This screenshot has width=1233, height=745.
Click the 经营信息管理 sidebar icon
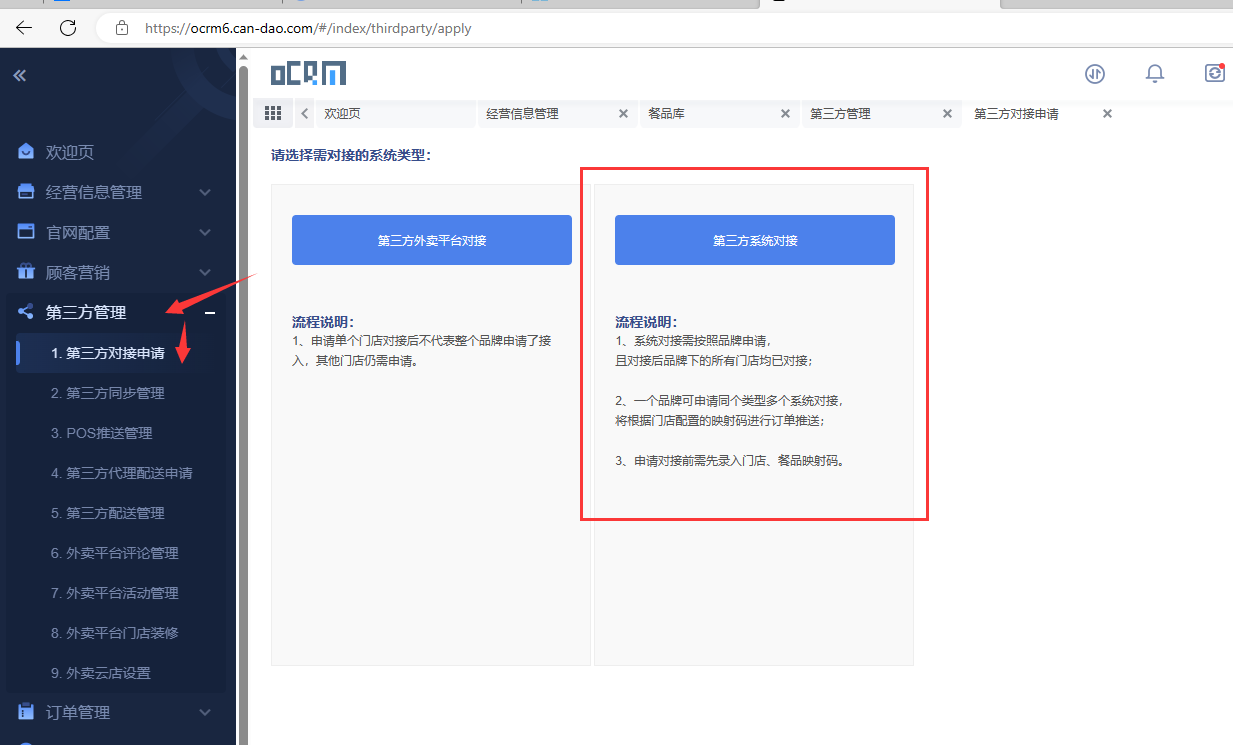26,192
